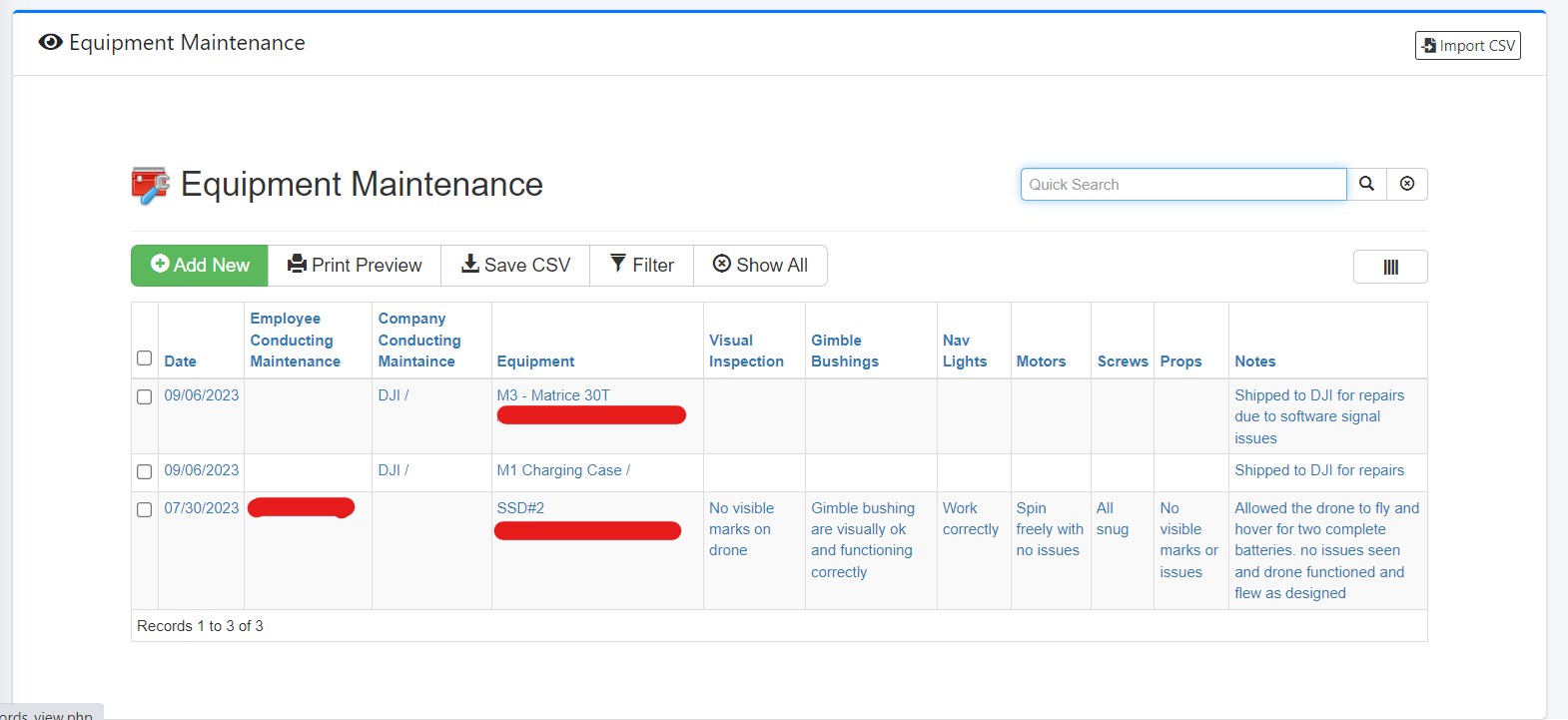Open the column visibility toggle button
This screenshot has height=720, width=1568.
(1389, 267)
